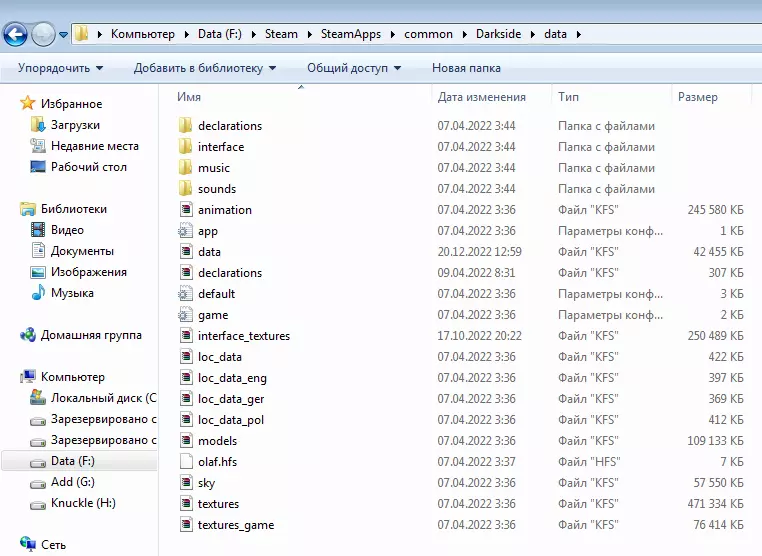This screenshot has width=762, height=556.
Task: Select the loc_data_pol file name
Action: pyautogui.click(x=231, y=420)
